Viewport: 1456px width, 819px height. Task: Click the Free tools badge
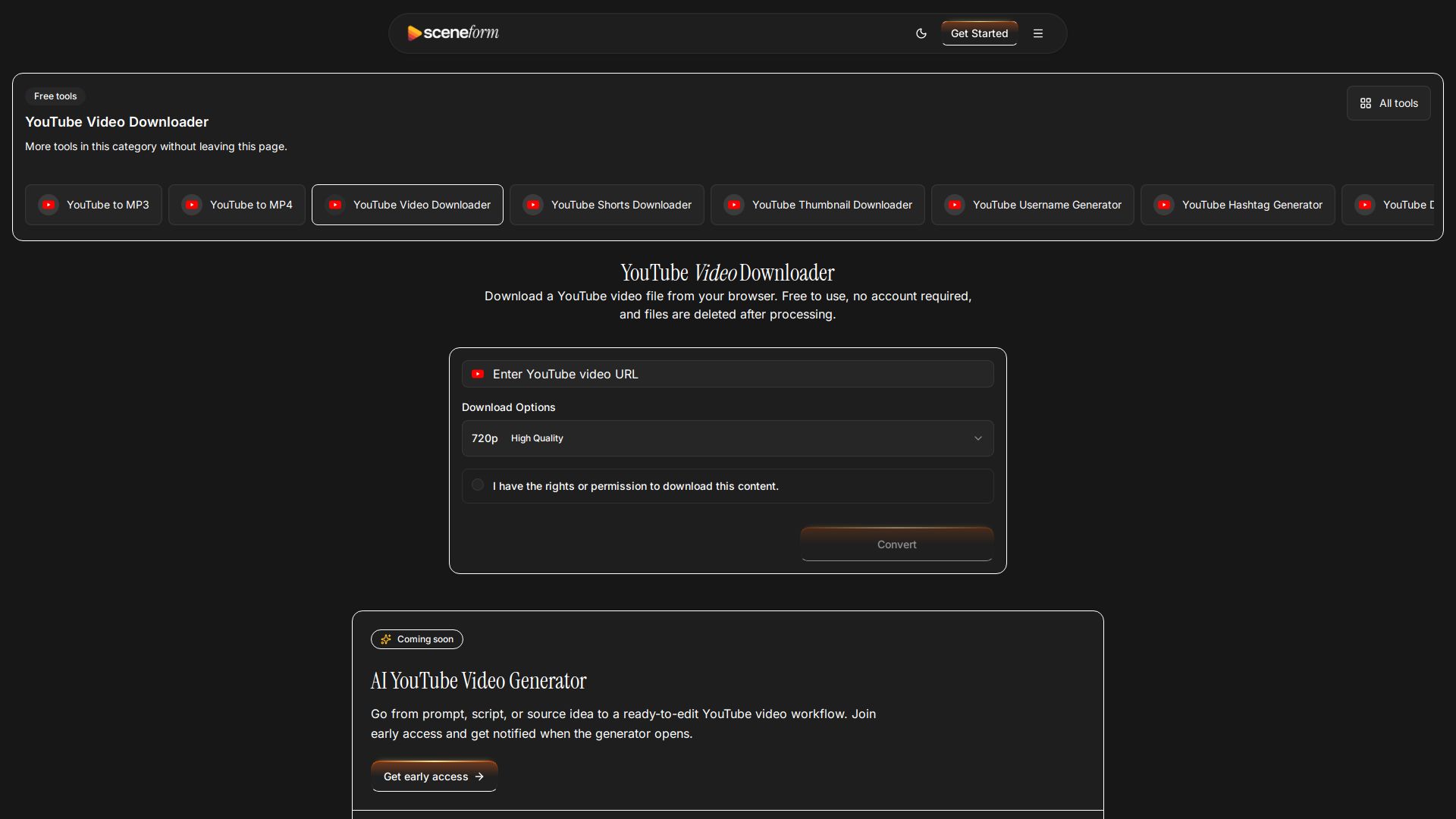click(x=55, y=96)
